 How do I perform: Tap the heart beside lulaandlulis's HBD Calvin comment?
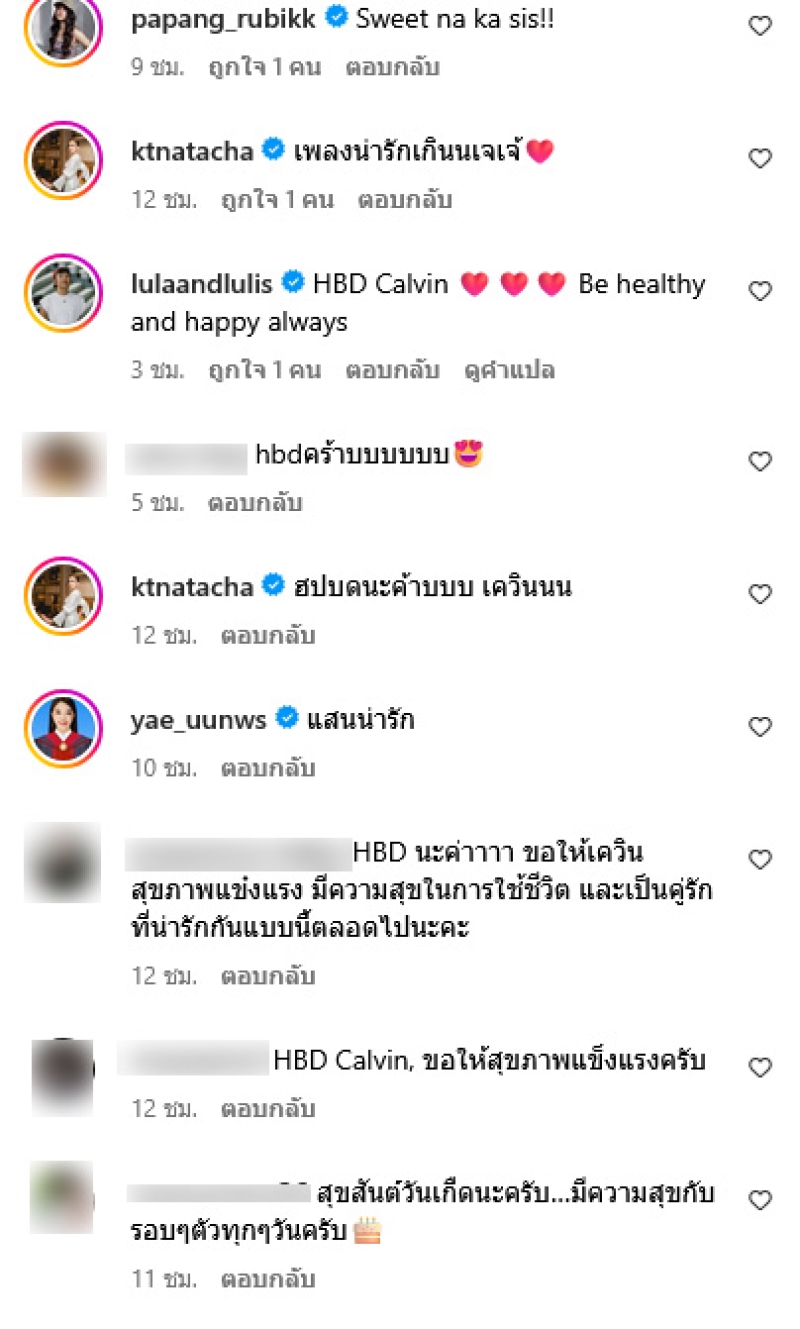coord(761,291)
